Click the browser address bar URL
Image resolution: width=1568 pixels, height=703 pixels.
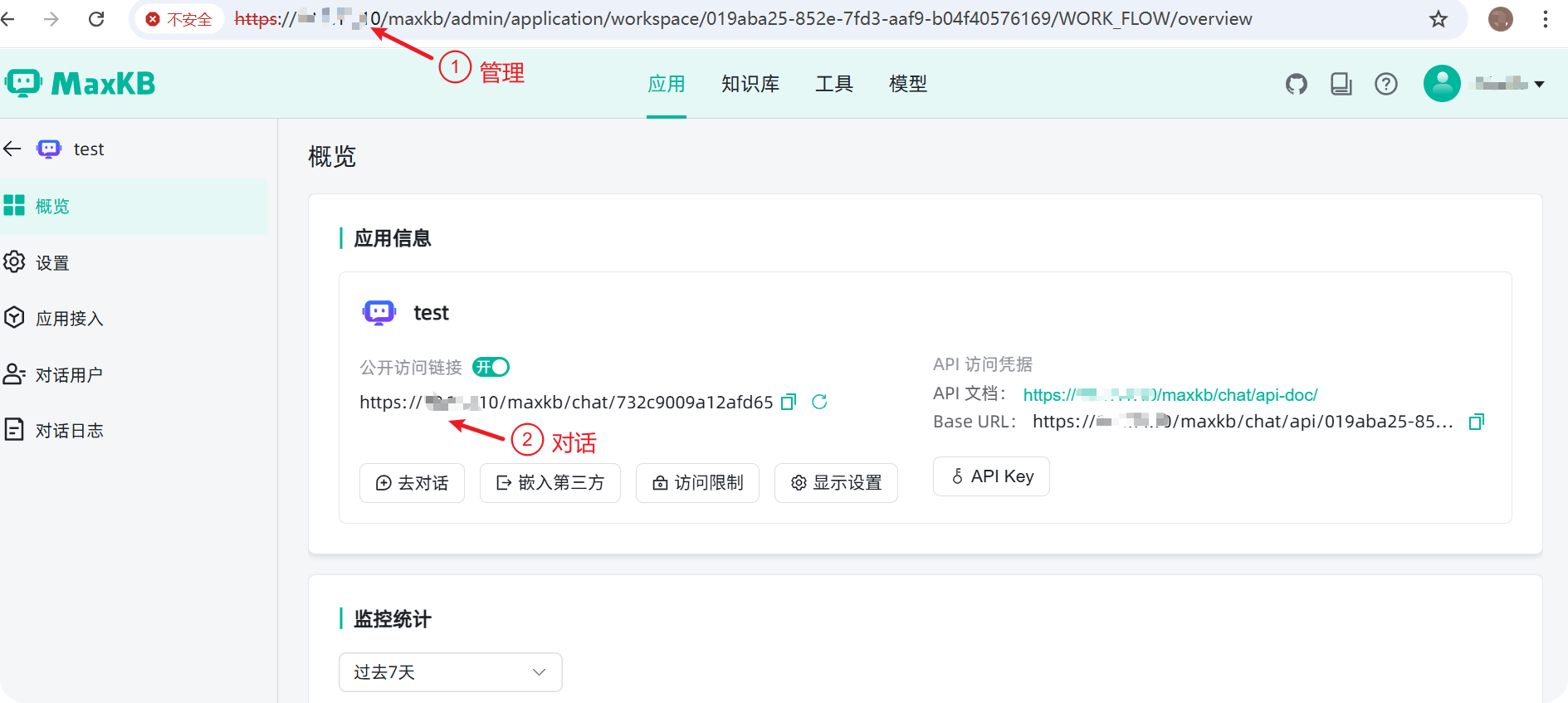coord(747,19)
